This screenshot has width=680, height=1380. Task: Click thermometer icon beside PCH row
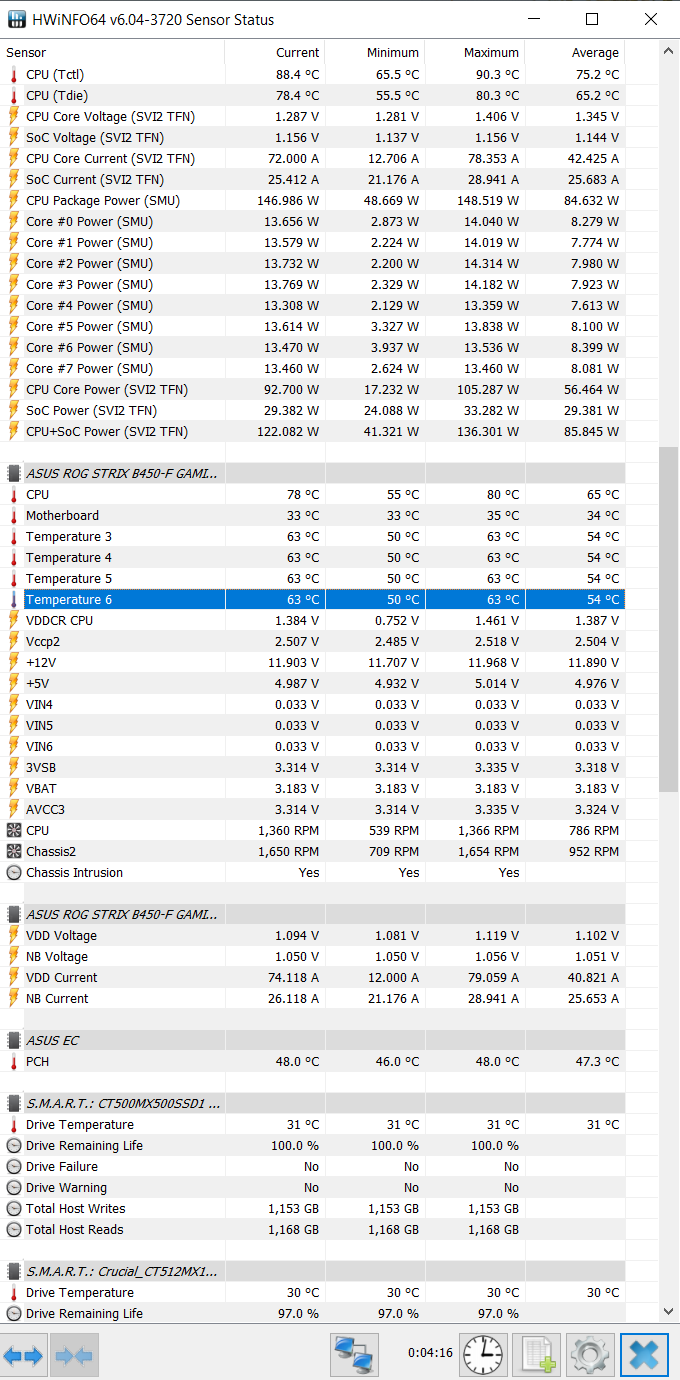pyautogui.click(x=14, y=1061)
